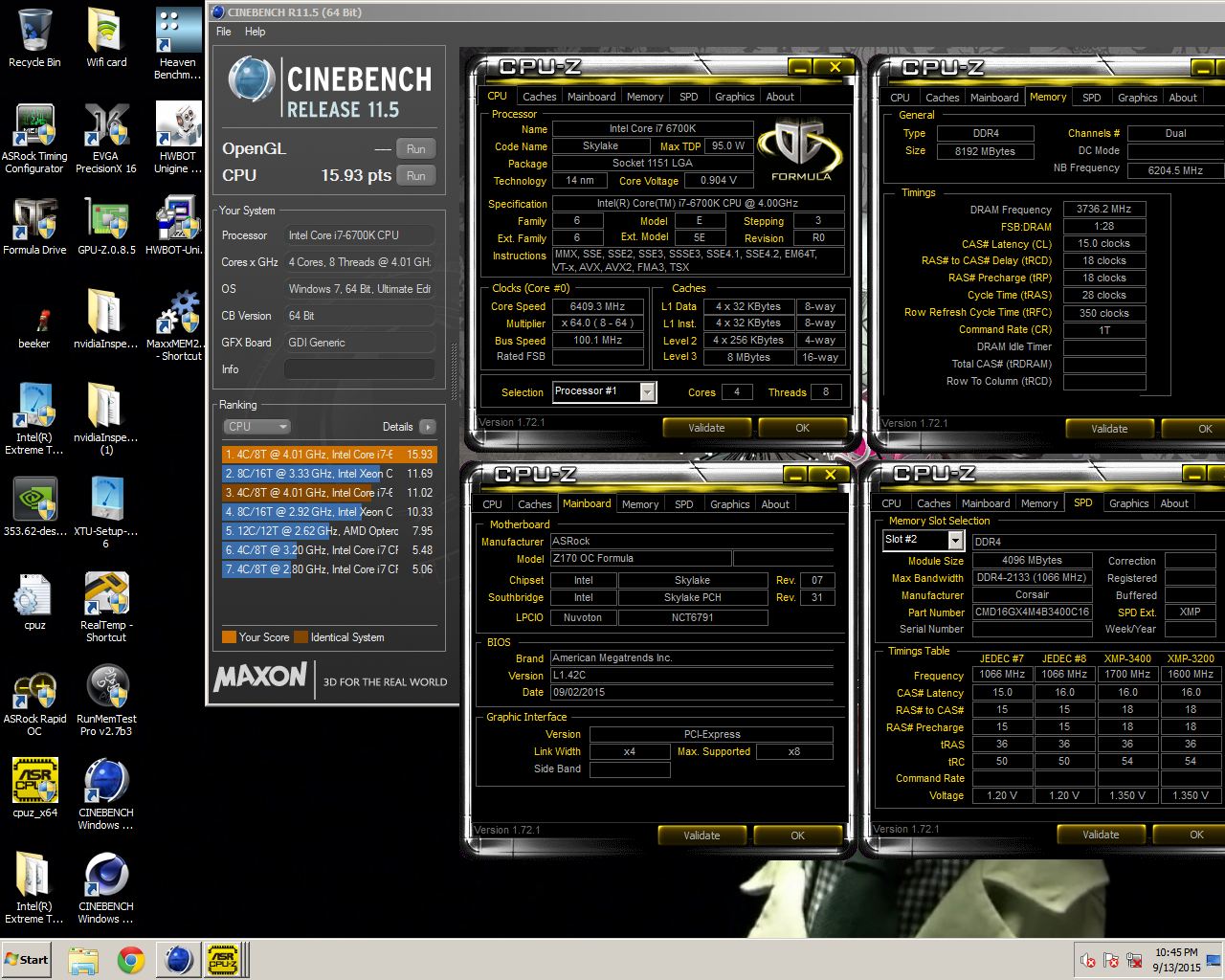Open the ranking CPU dropdown
The image size is (1225, 980).
tap(256, 427)
